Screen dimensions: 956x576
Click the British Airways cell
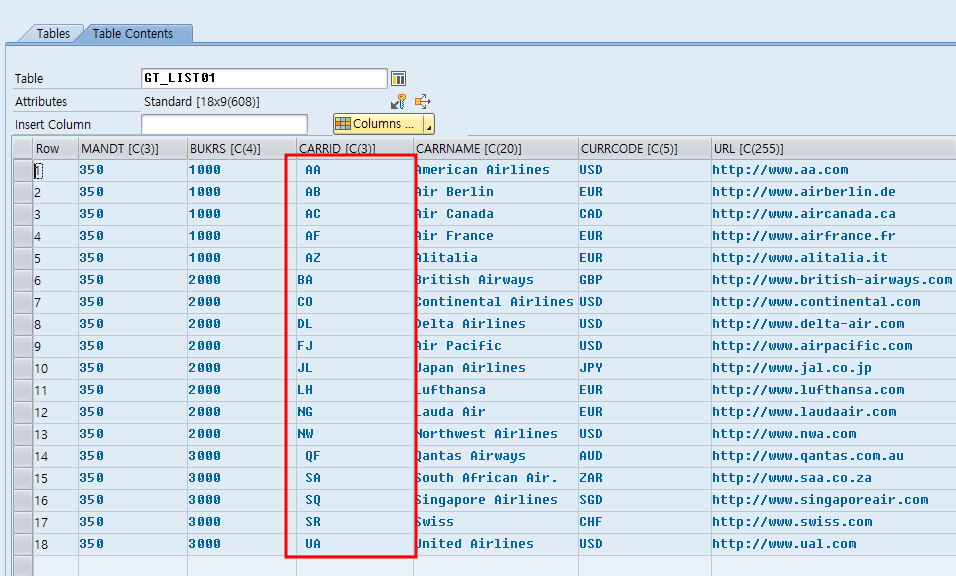click(496, 280)
